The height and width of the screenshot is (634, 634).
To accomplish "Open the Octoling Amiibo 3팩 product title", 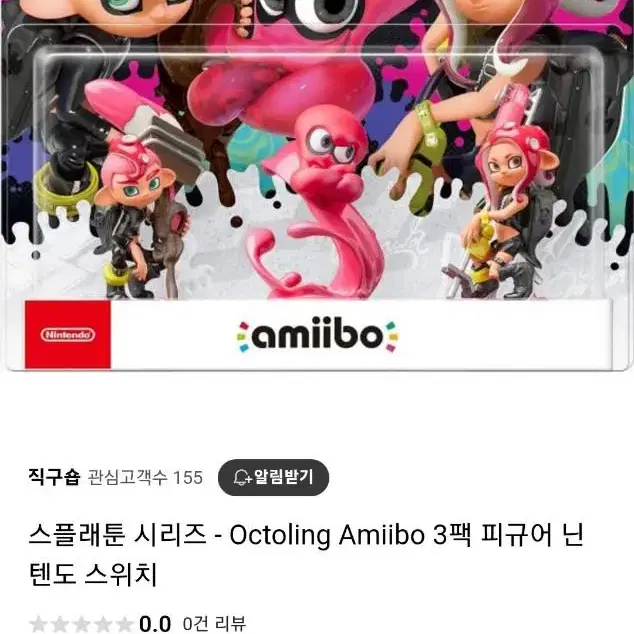I will pos(306,554).
